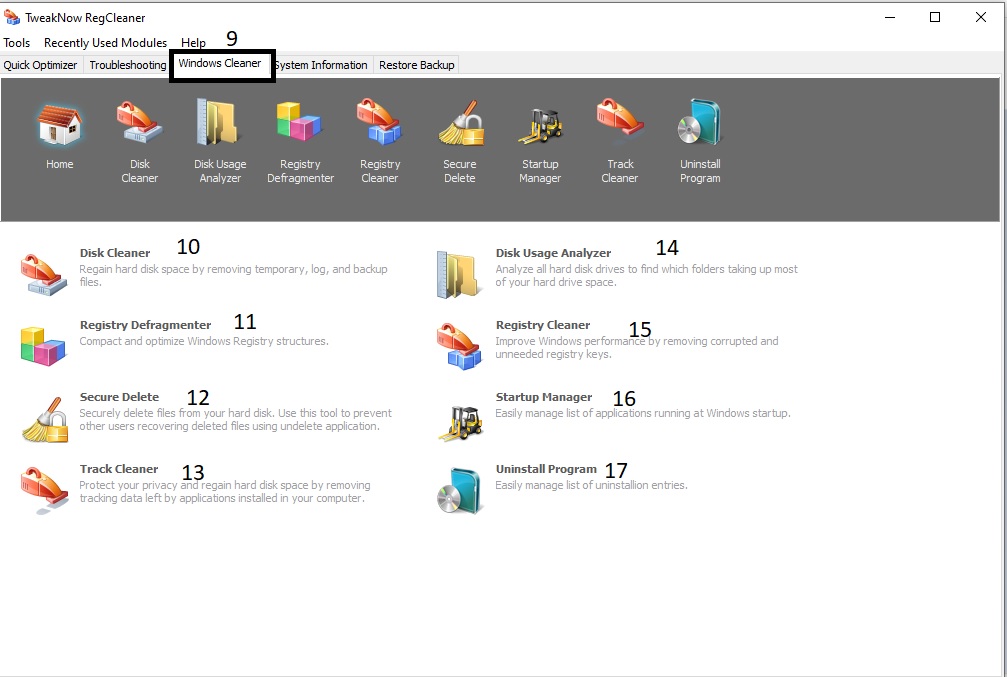Click 'Compact and optimize Windows Registry structures' text
The height and width of the screenshot is (677, 1007).
tap(203, 341)
